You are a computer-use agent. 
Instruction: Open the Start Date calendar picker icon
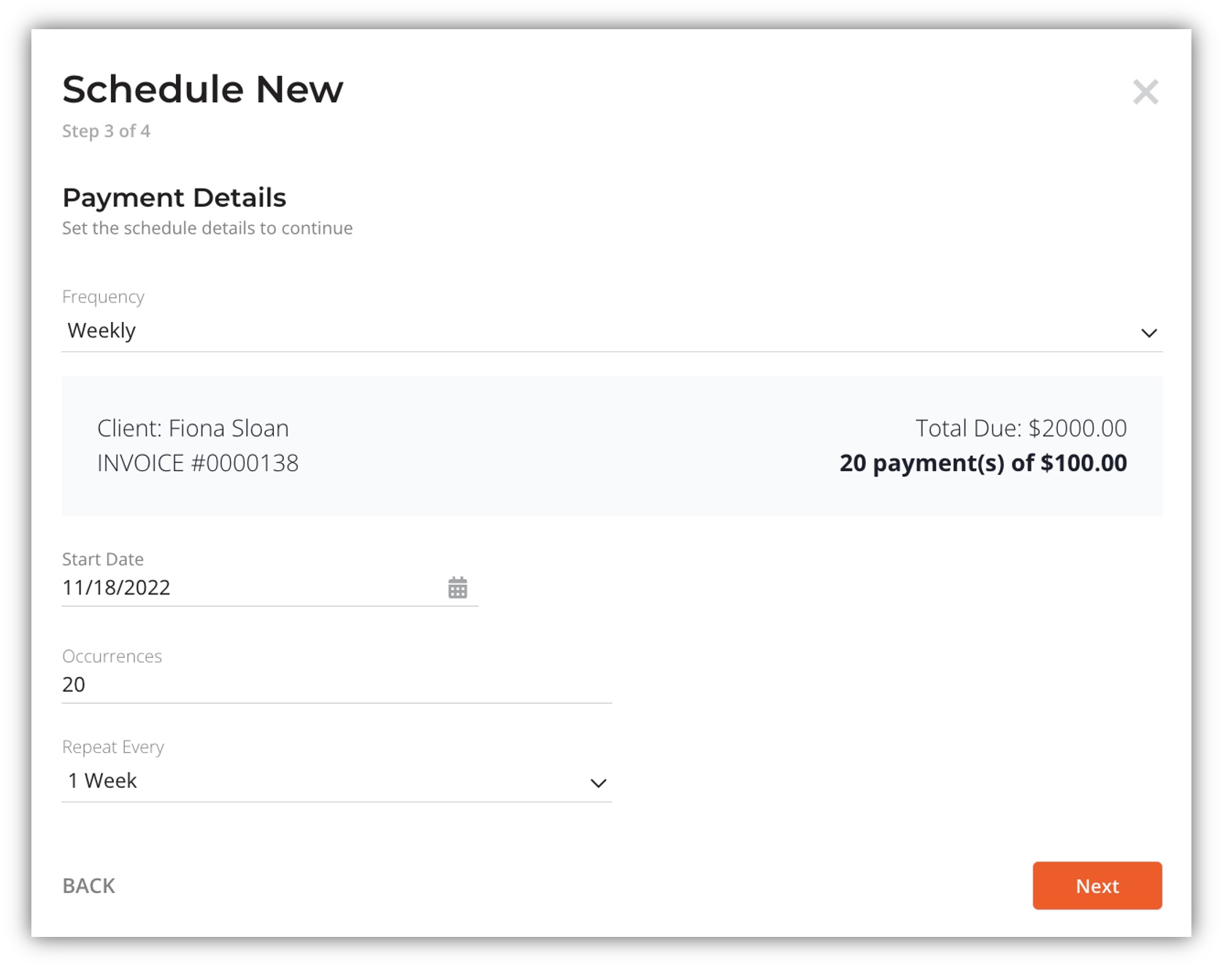(x=457, y=587)
